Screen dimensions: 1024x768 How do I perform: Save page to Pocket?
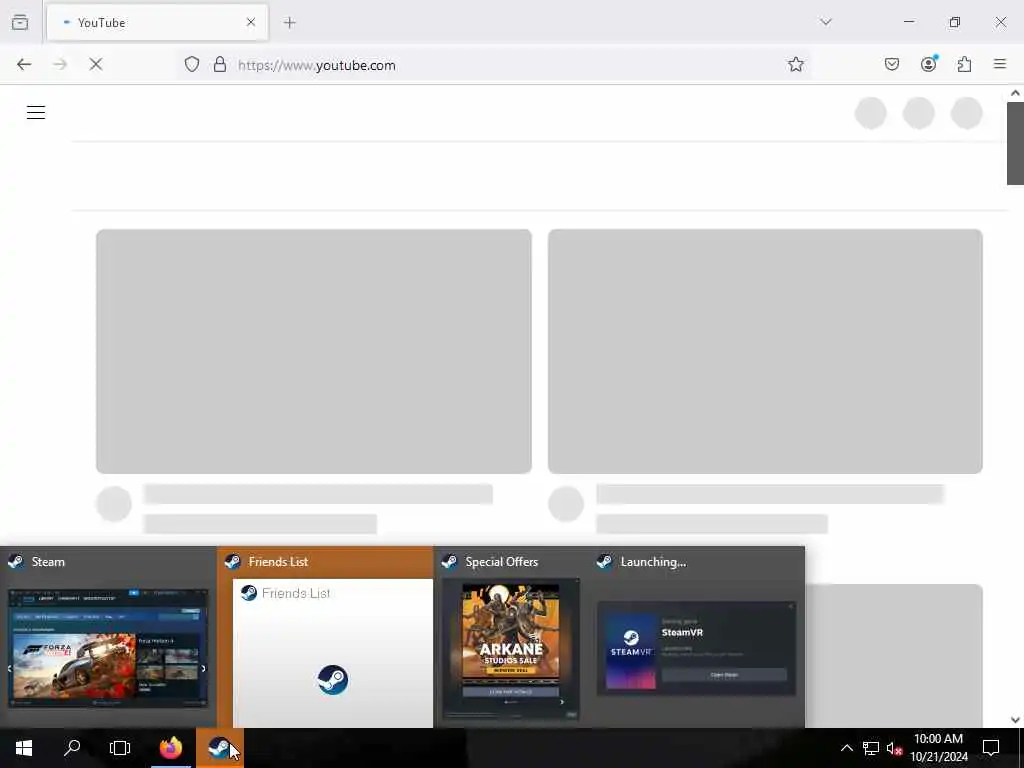click(892, 65)
